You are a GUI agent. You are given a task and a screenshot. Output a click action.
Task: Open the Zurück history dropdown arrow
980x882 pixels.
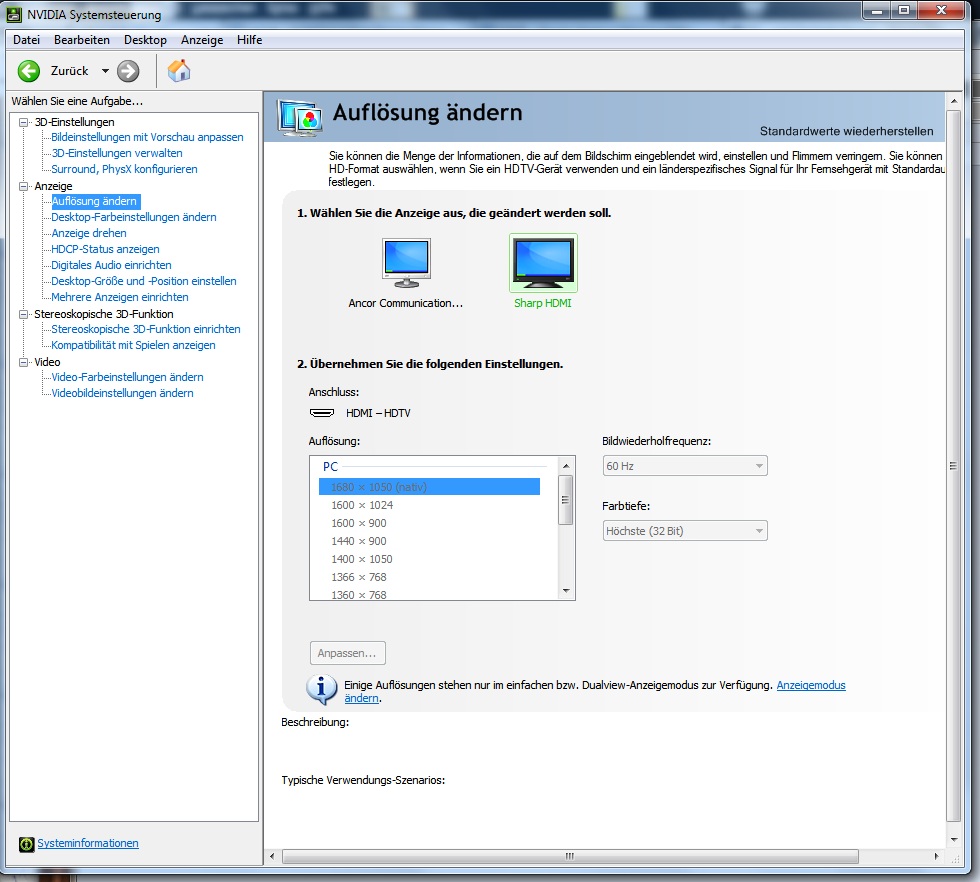(105, 71)
